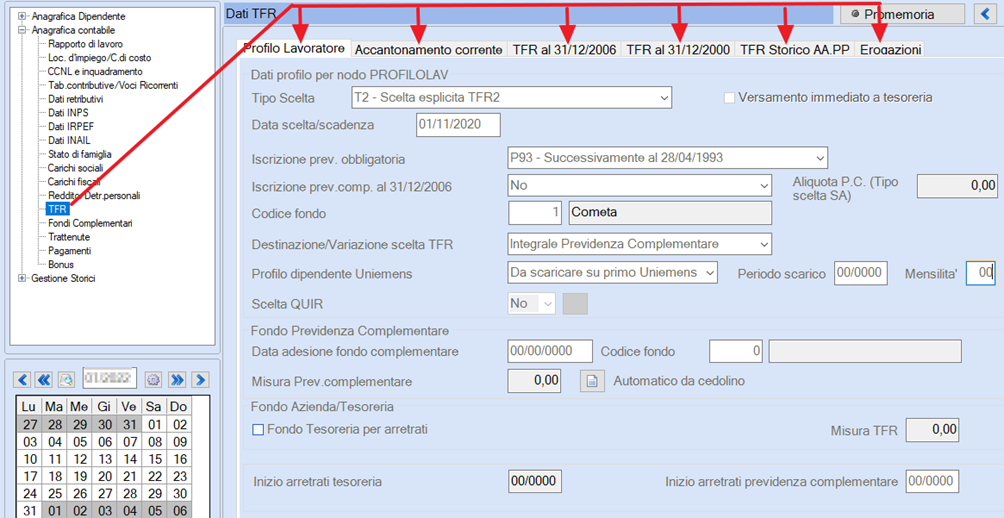Select Carichi sociali tree item
The image size is (1004, 518).
[x=75, y=168]
